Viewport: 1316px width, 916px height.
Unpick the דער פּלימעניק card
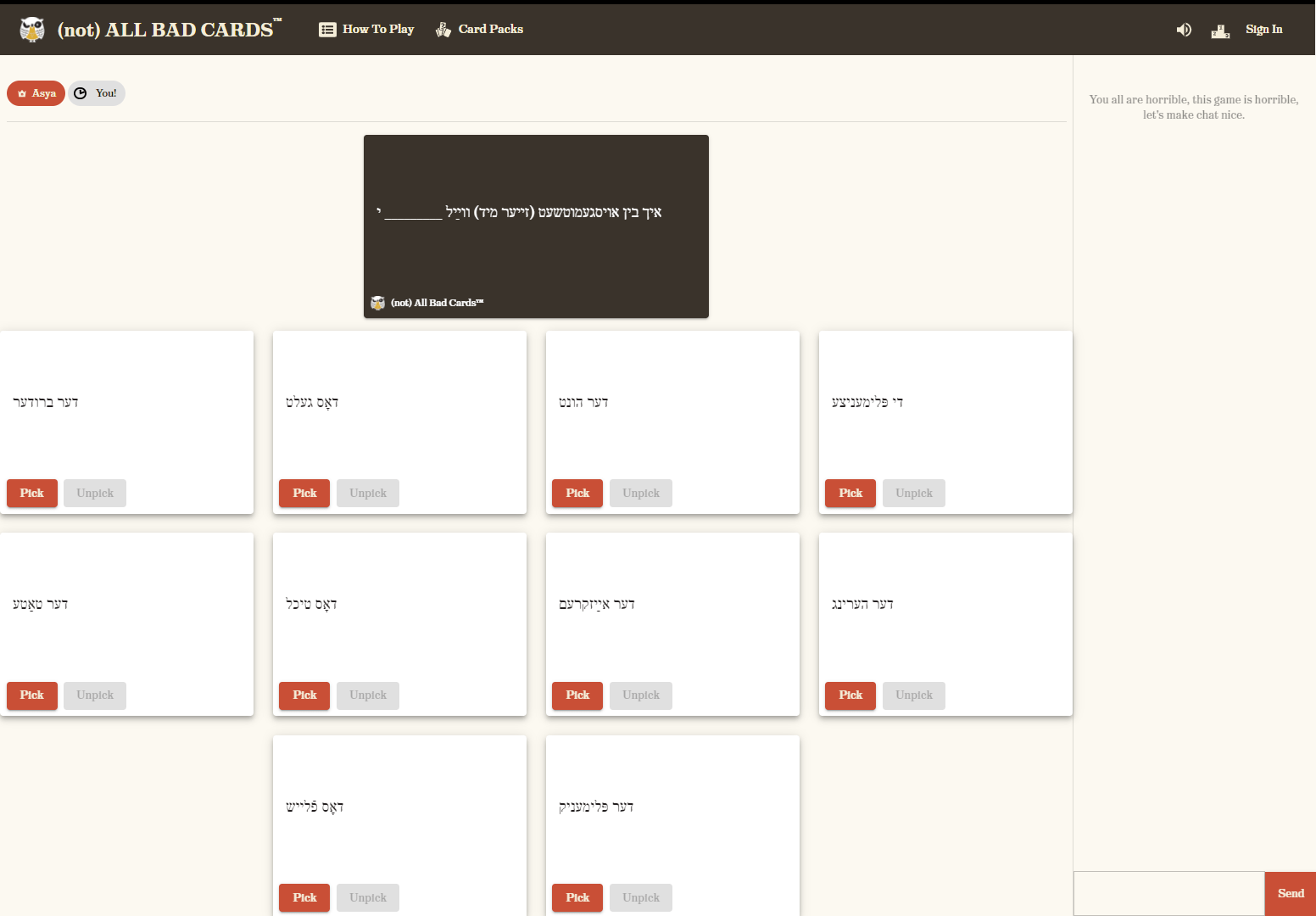click(641, 898)
